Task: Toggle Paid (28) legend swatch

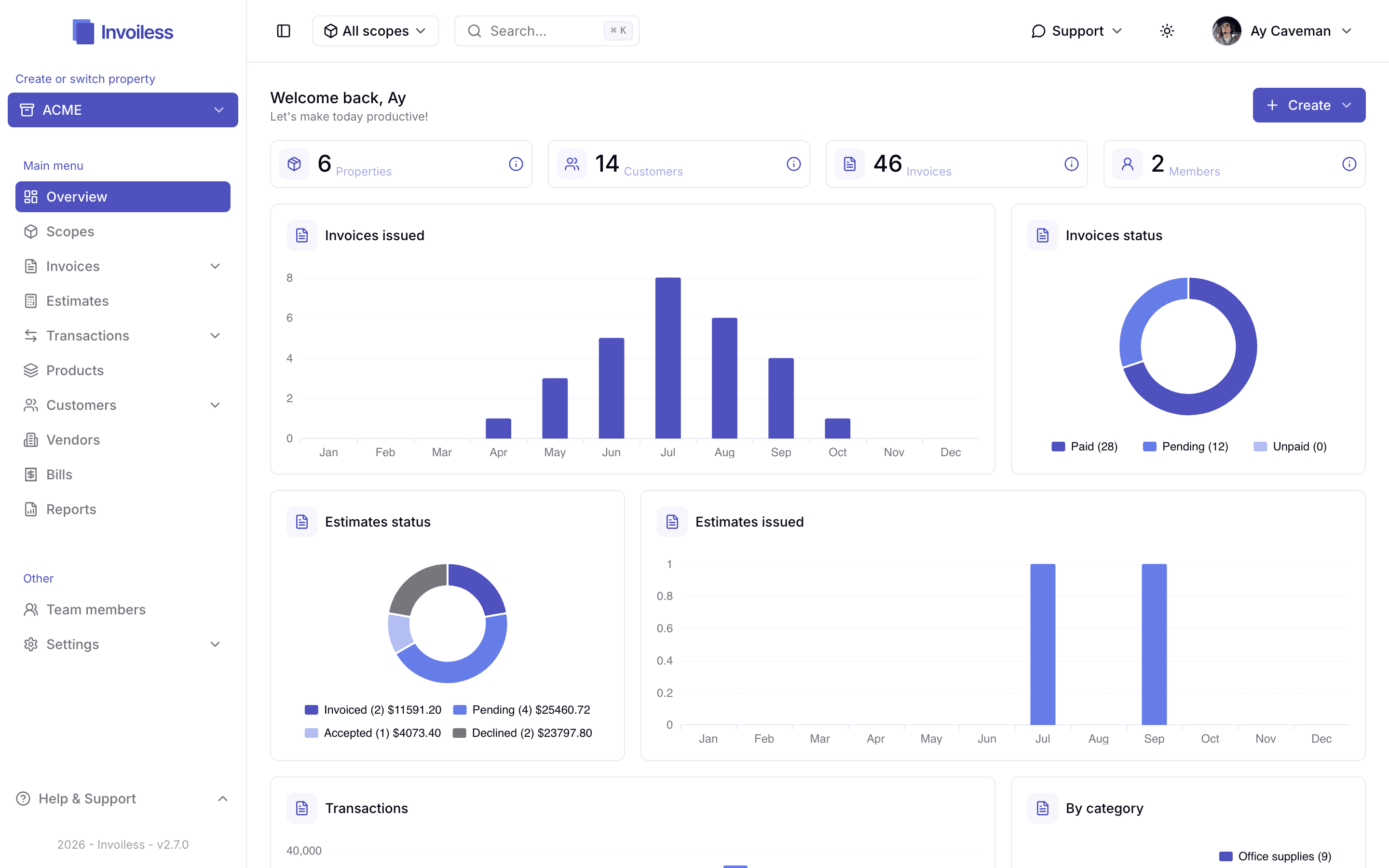Action: 1059,447
